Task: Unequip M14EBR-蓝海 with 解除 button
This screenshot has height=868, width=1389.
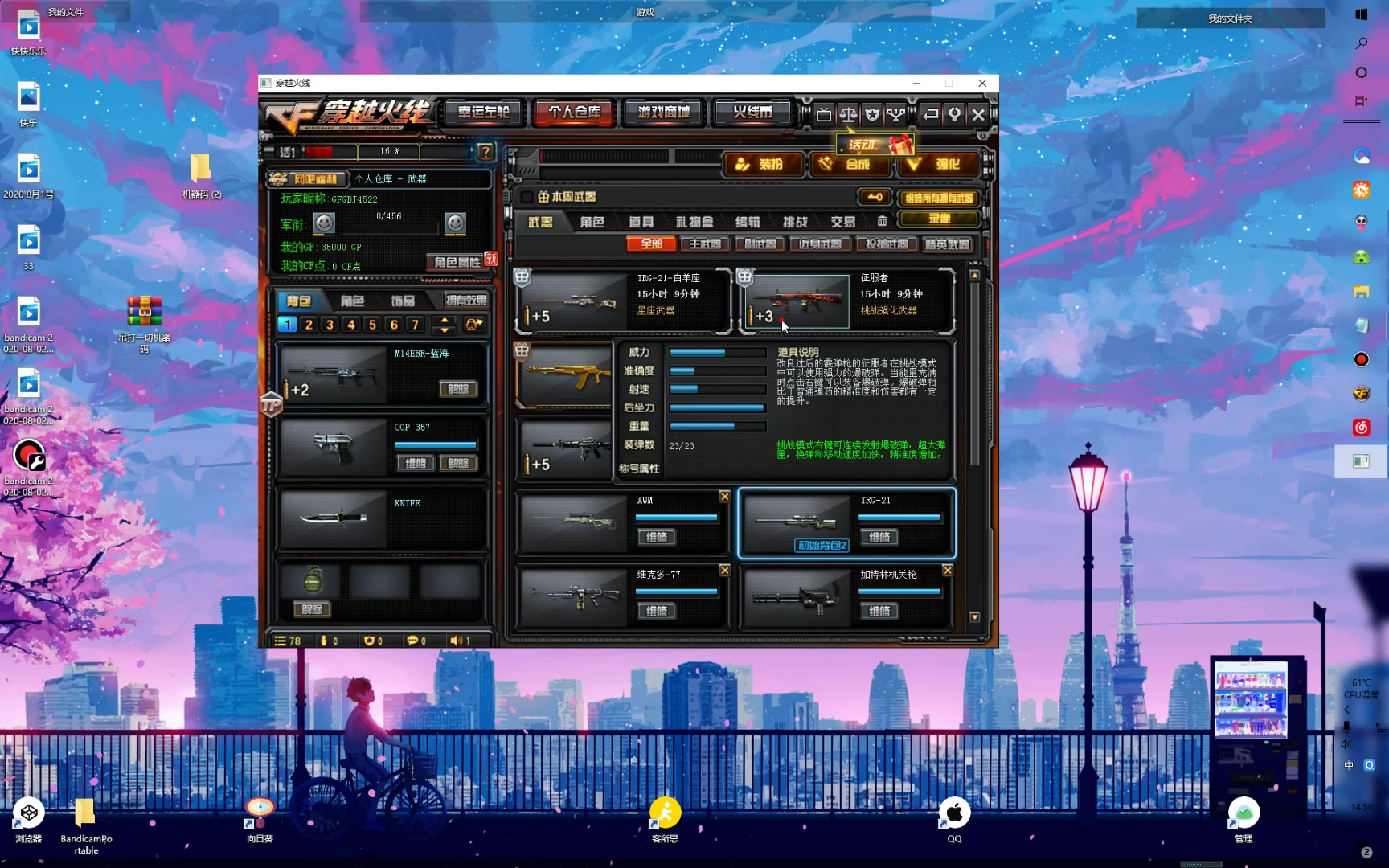Action: click(458, 389)
